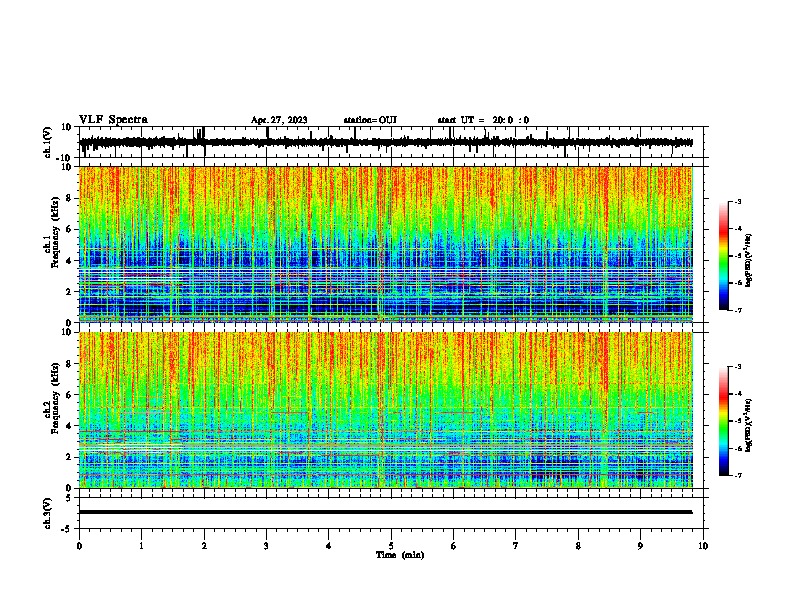
Task: Click the ch.2 colorbar log(PSD) label
Action: [x=749, y=425]
